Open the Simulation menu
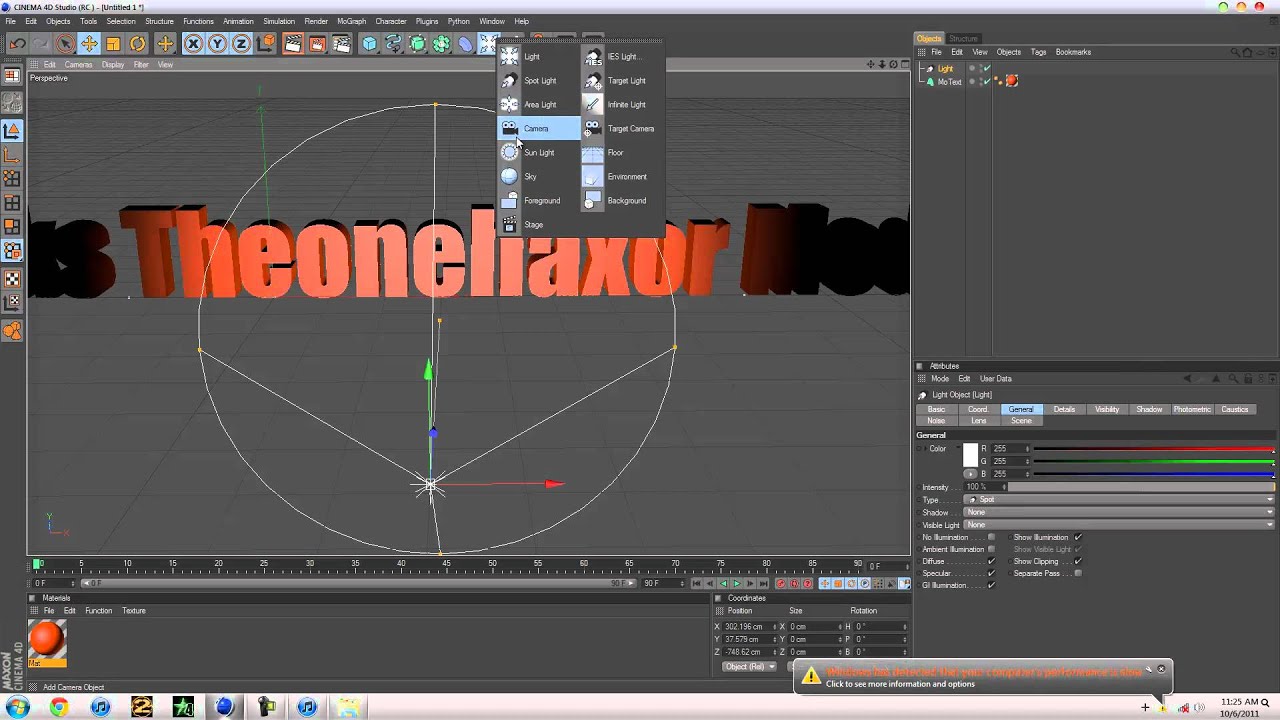Screen dimensions: 1280x720 (x=278, y=21)
